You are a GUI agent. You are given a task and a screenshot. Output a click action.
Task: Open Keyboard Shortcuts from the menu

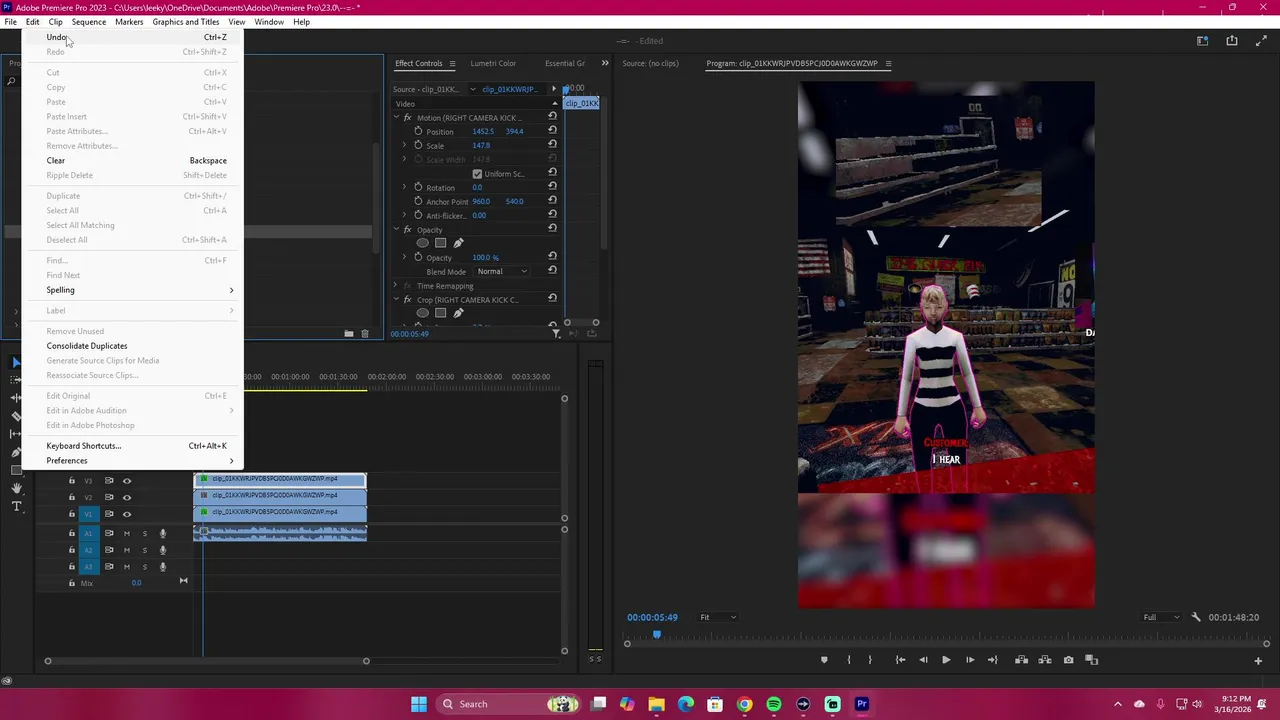coord(83,446)
